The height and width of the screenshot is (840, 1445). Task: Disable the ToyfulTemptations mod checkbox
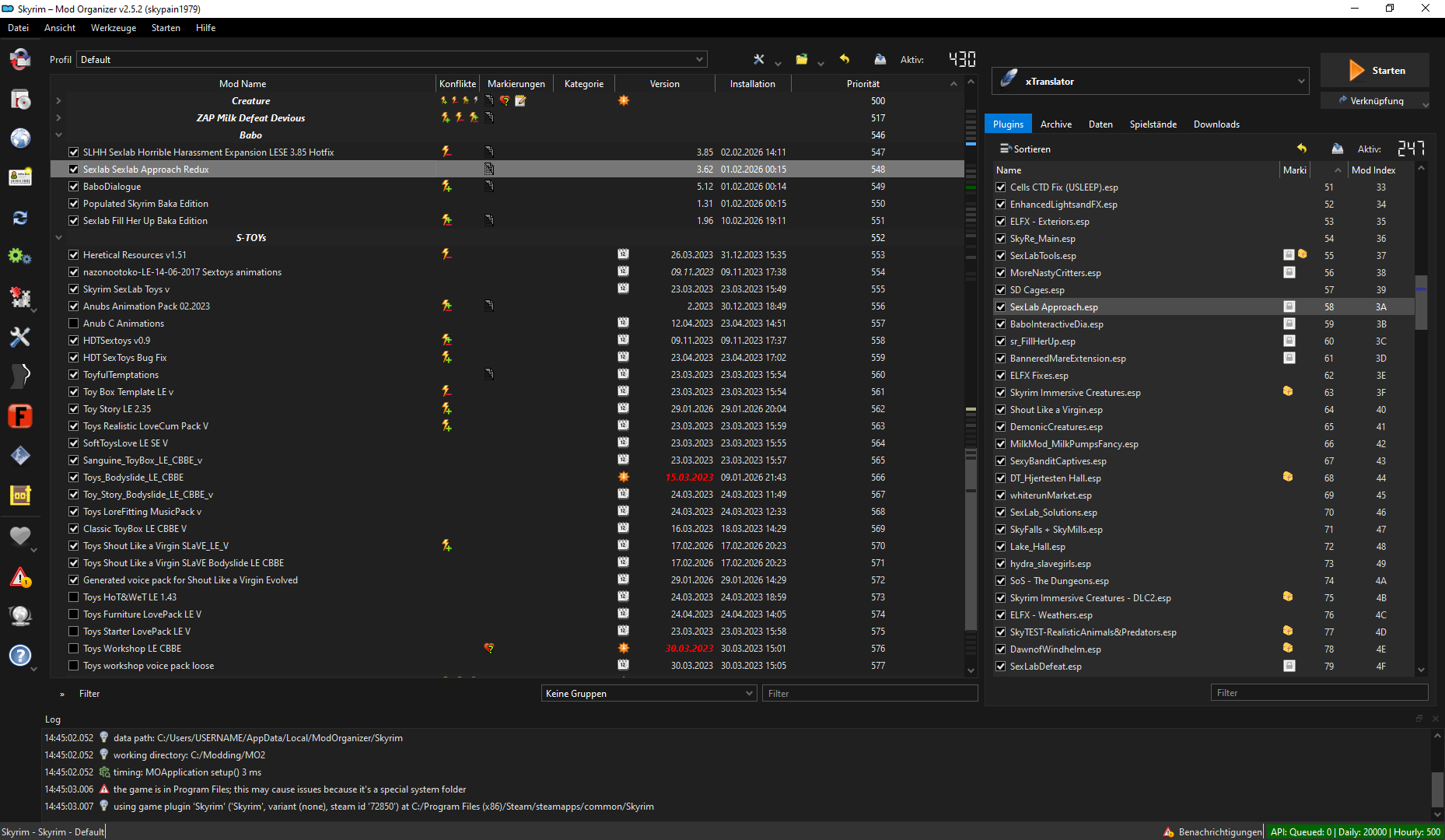click(74, 375)
